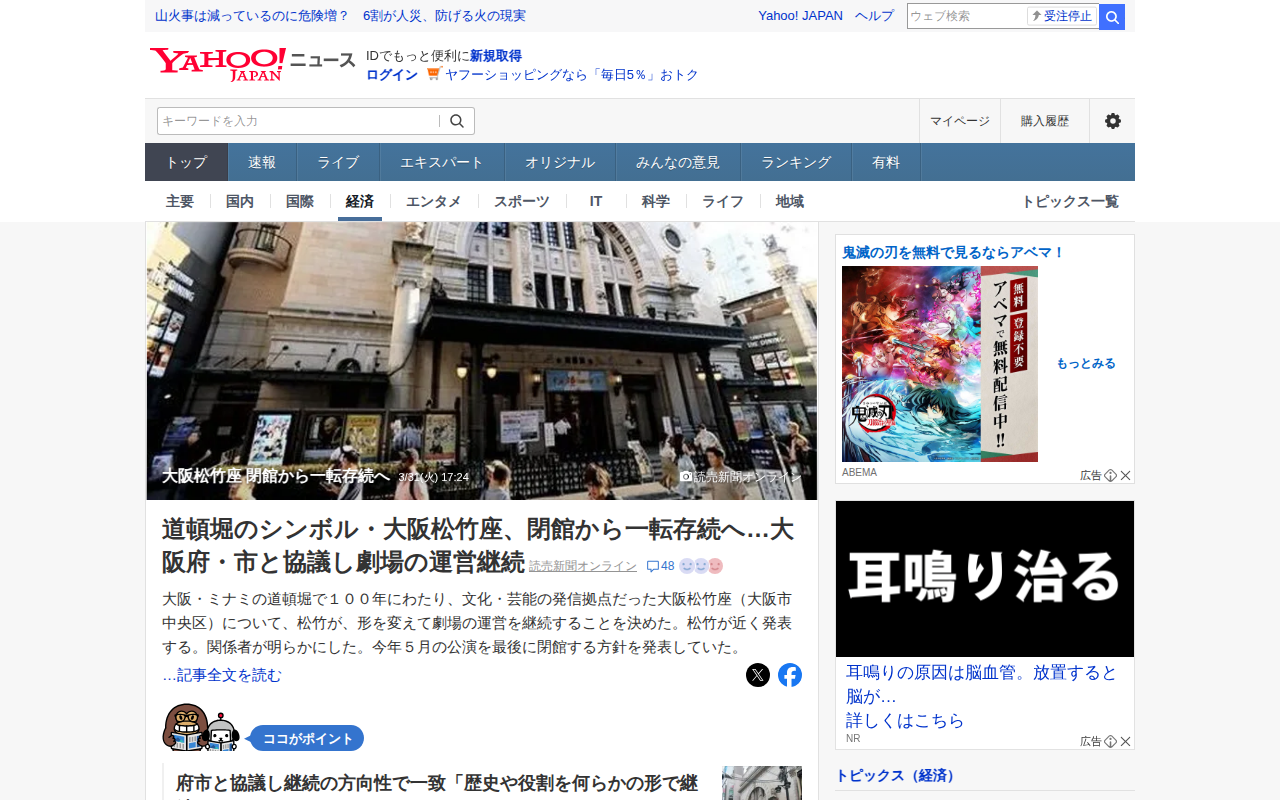Click …記事全文を読む link

coord(222,675)
